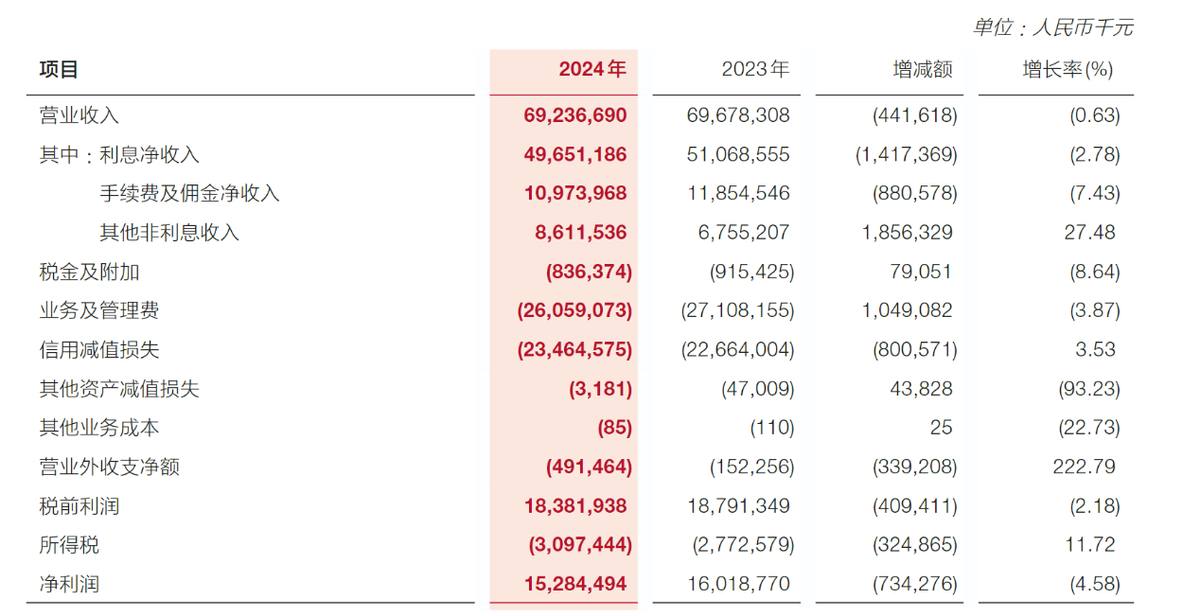Select the growth rate value (93.23)

click(1088, 389)
